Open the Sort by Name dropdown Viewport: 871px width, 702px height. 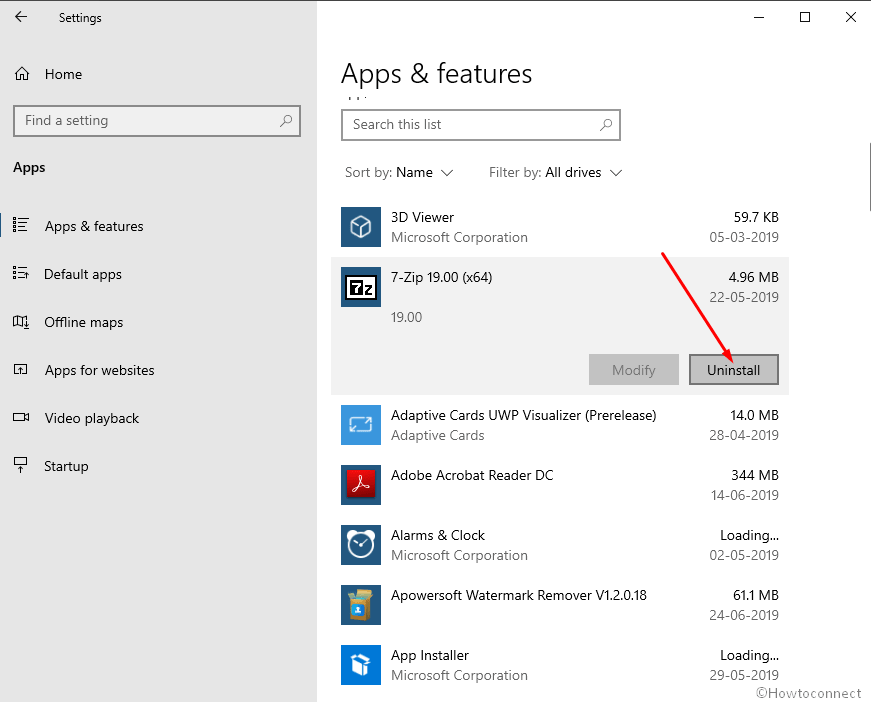pyautogui.click(x=399, y=173)
